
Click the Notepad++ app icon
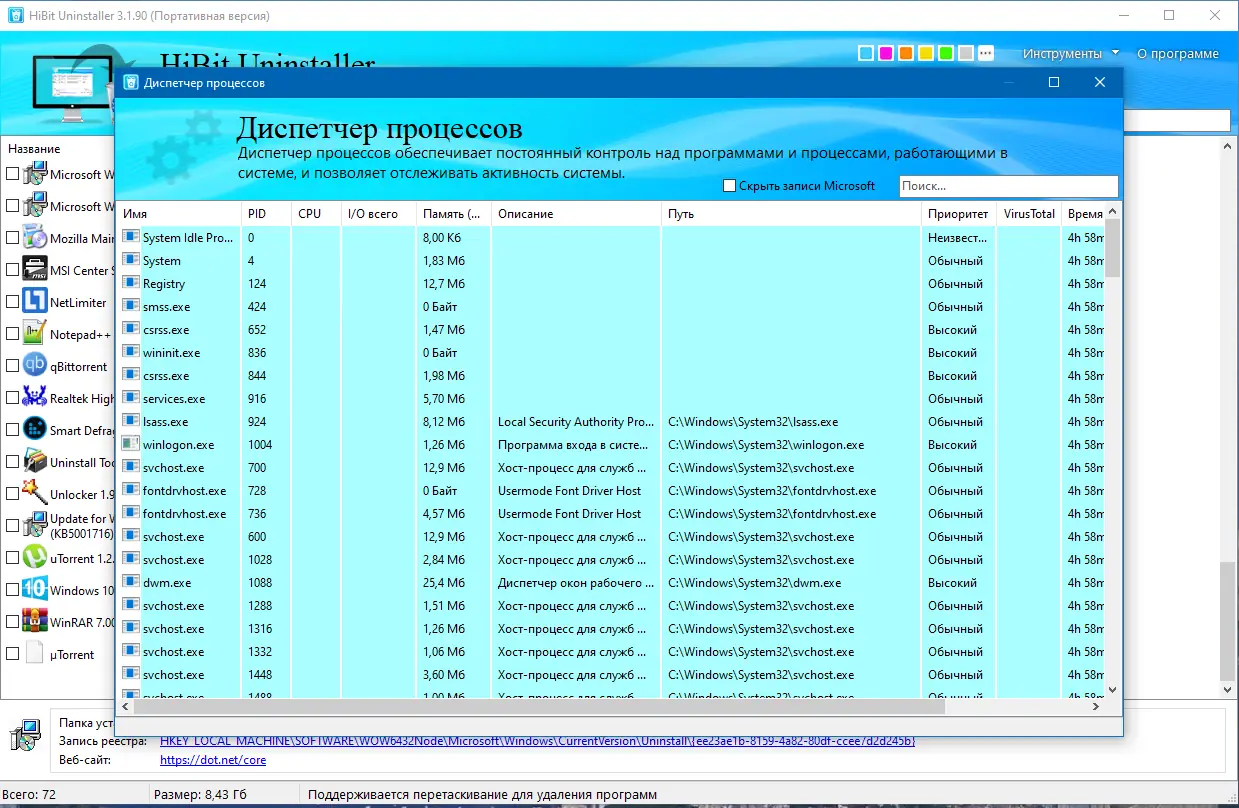tap(35, 333)
